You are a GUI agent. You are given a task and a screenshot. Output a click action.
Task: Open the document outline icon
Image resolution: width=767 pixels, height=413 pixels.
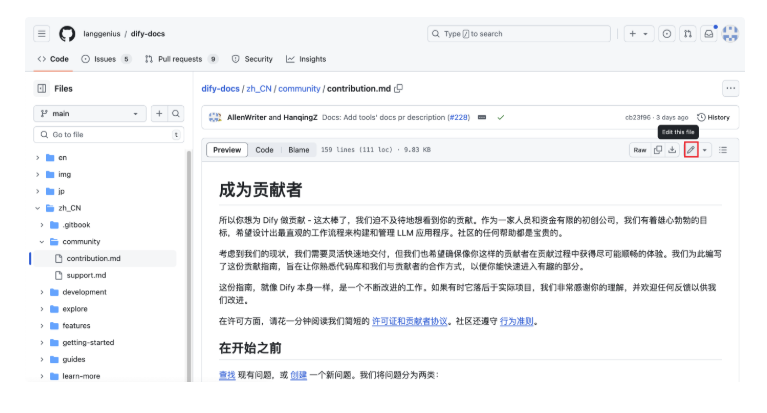pos(723,150)
